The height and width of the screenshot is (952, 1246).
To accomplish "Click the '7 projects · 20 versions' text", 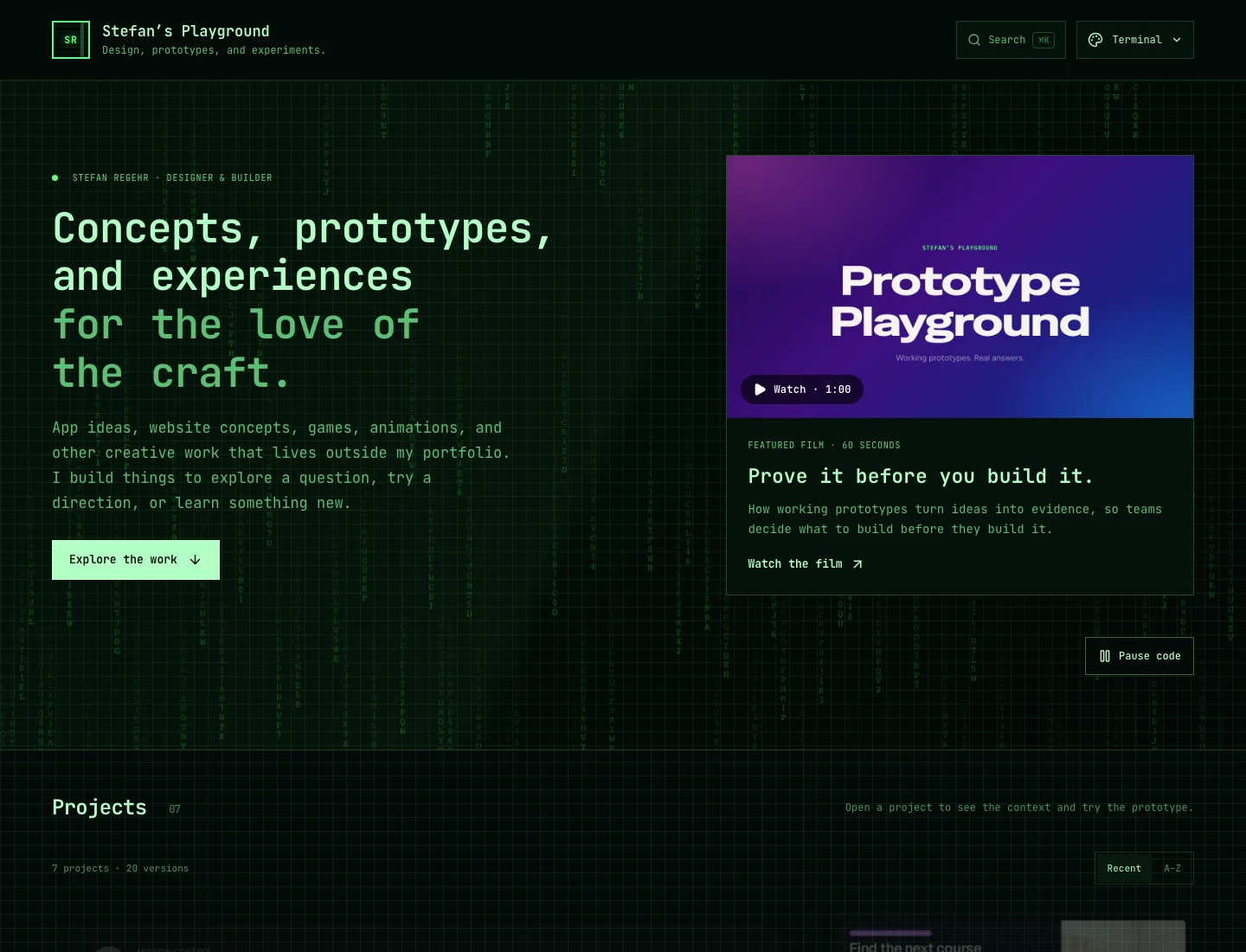I will click(x=120, y=868).
